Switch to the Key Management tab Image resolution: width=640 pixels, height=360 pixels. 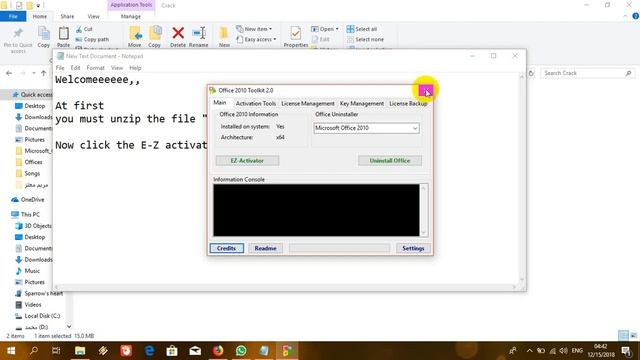tap(362, 104)
